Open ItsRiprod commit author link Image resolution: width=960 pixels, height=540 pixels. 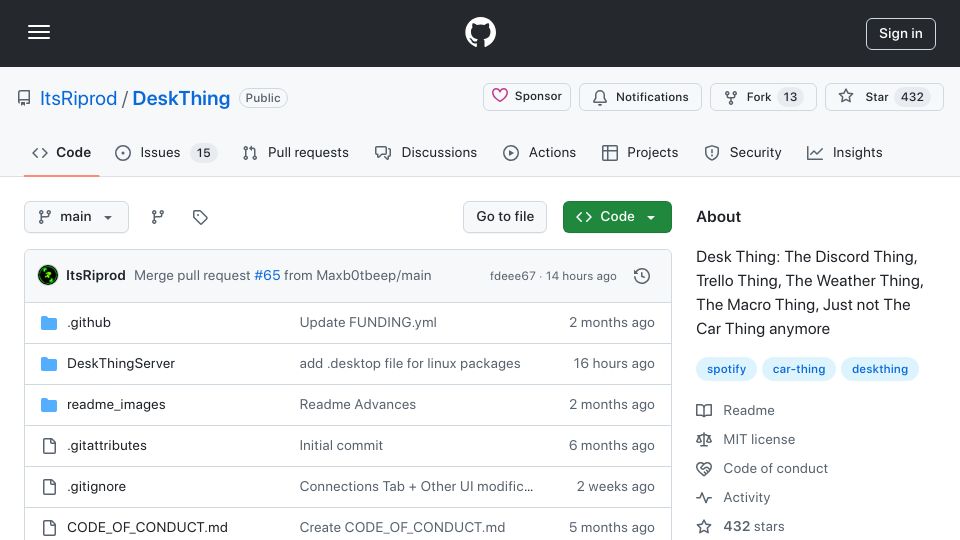pos(96,276)
